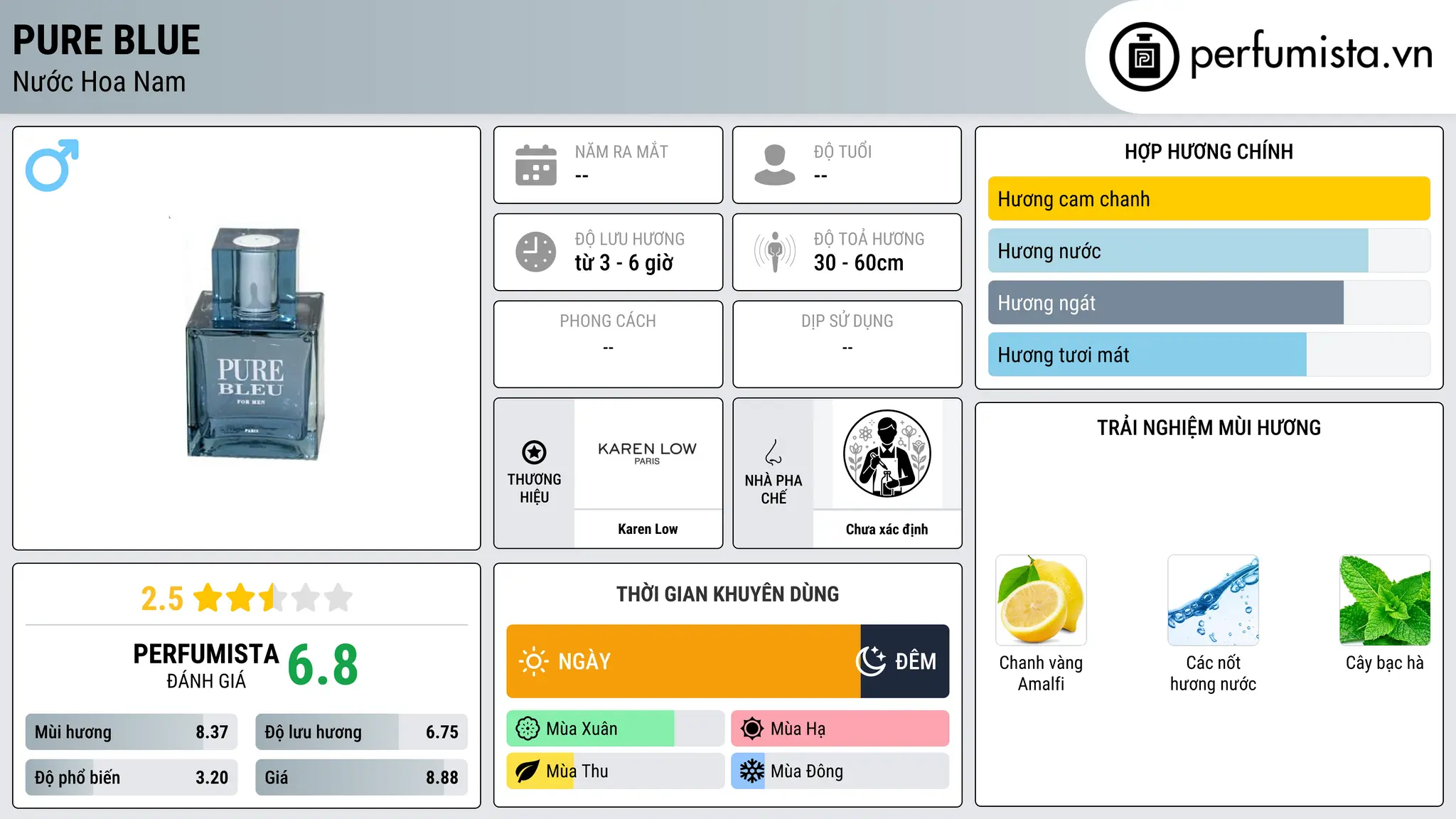Click the perfumista.vn perfume bottle logo icon

[x=1144, y=57]
